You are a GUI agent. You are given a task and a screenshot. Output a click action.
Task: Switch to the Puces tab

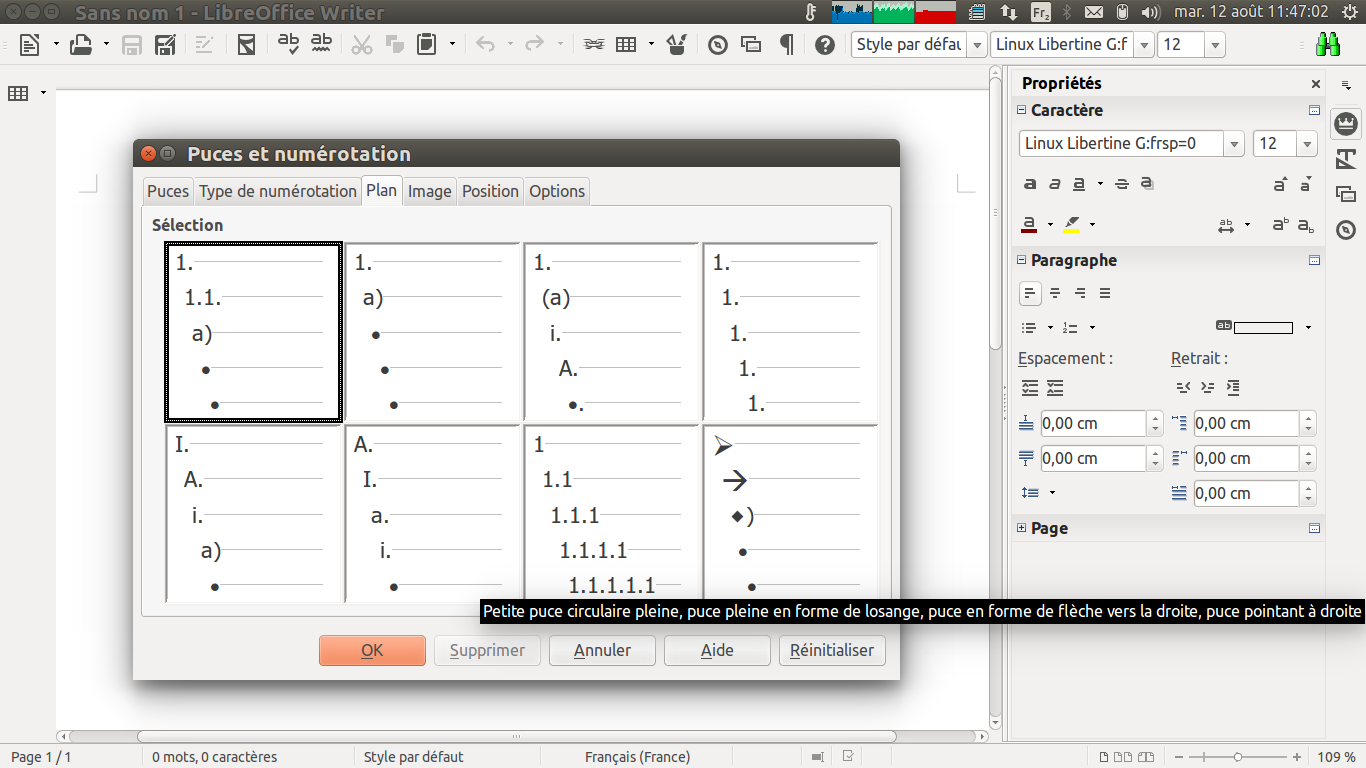point(167,191)
